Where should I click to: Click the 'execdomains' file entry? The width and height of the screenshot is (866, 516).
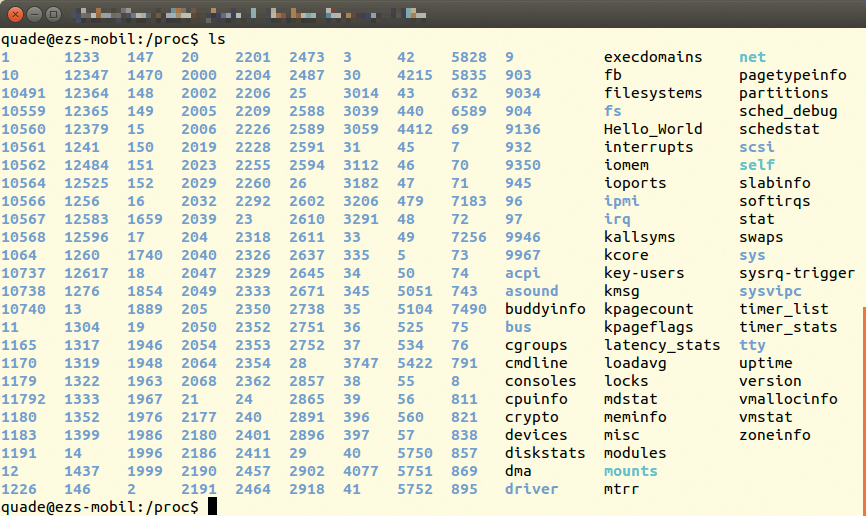(653, 57)
